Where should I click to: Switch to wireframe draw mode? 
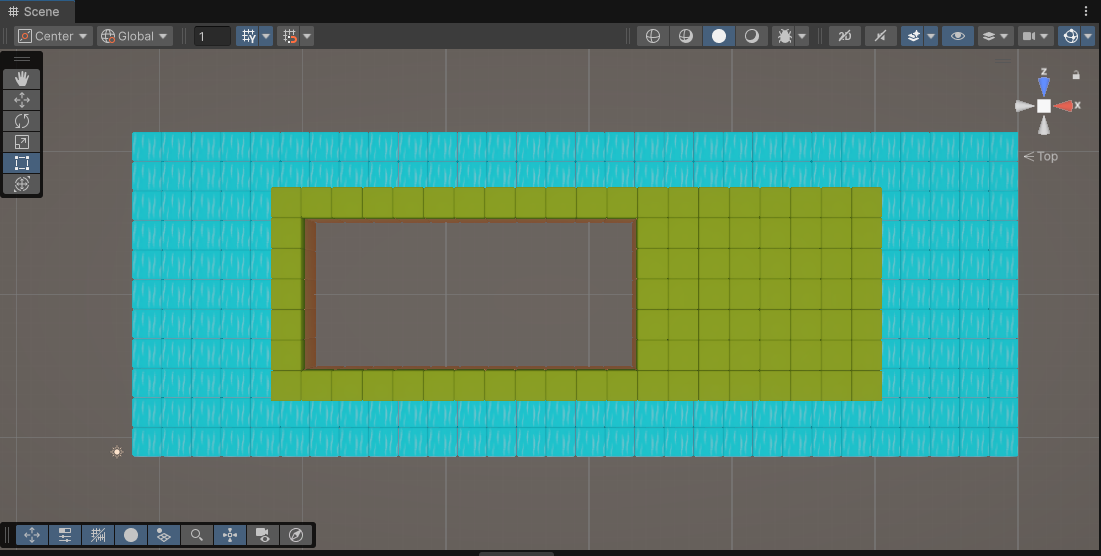pyautogui.click(x=653, y=36)
